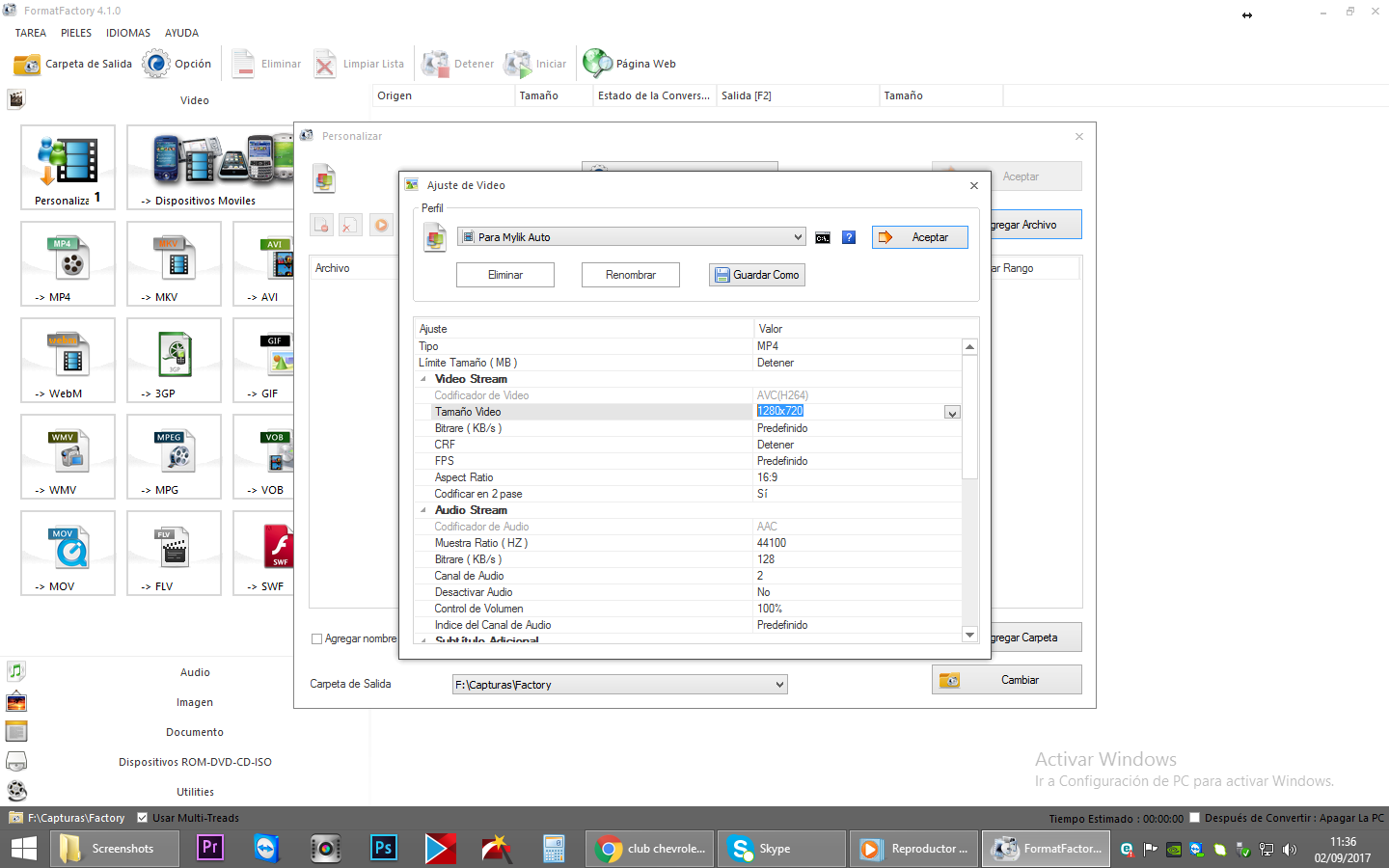Click the settings list scroll-down arrow
1389x868 pixels.
click(969, 635)
